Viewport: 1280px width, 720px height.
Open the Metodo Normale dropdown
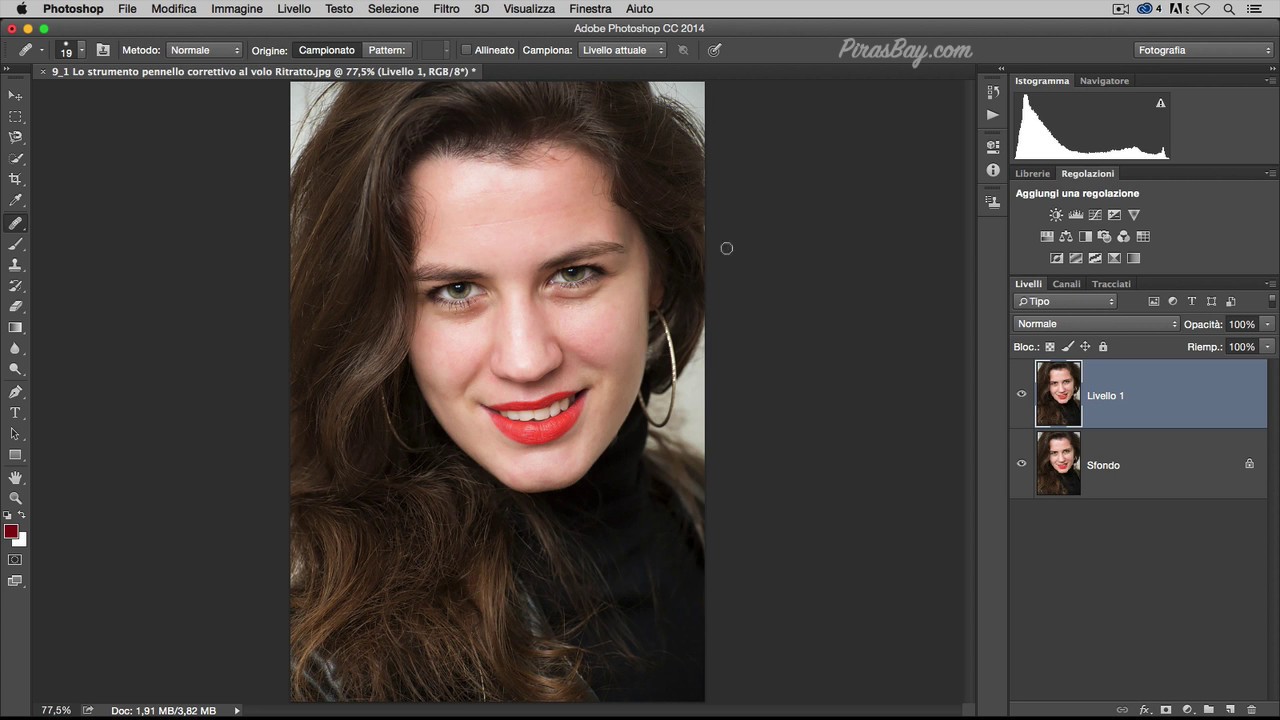pos(204,50)
